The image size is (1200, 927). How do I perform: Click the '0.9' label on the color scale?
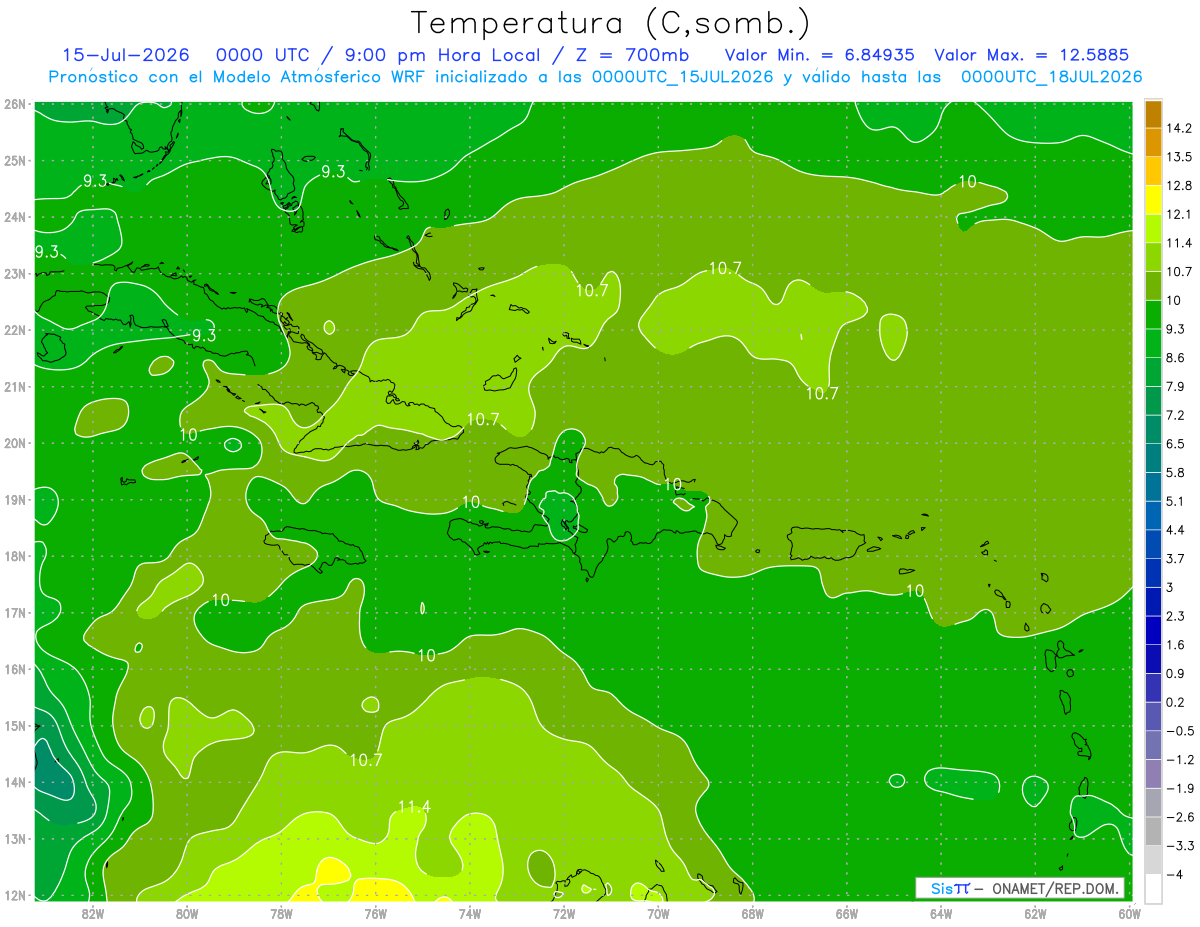click(1176, 673)
